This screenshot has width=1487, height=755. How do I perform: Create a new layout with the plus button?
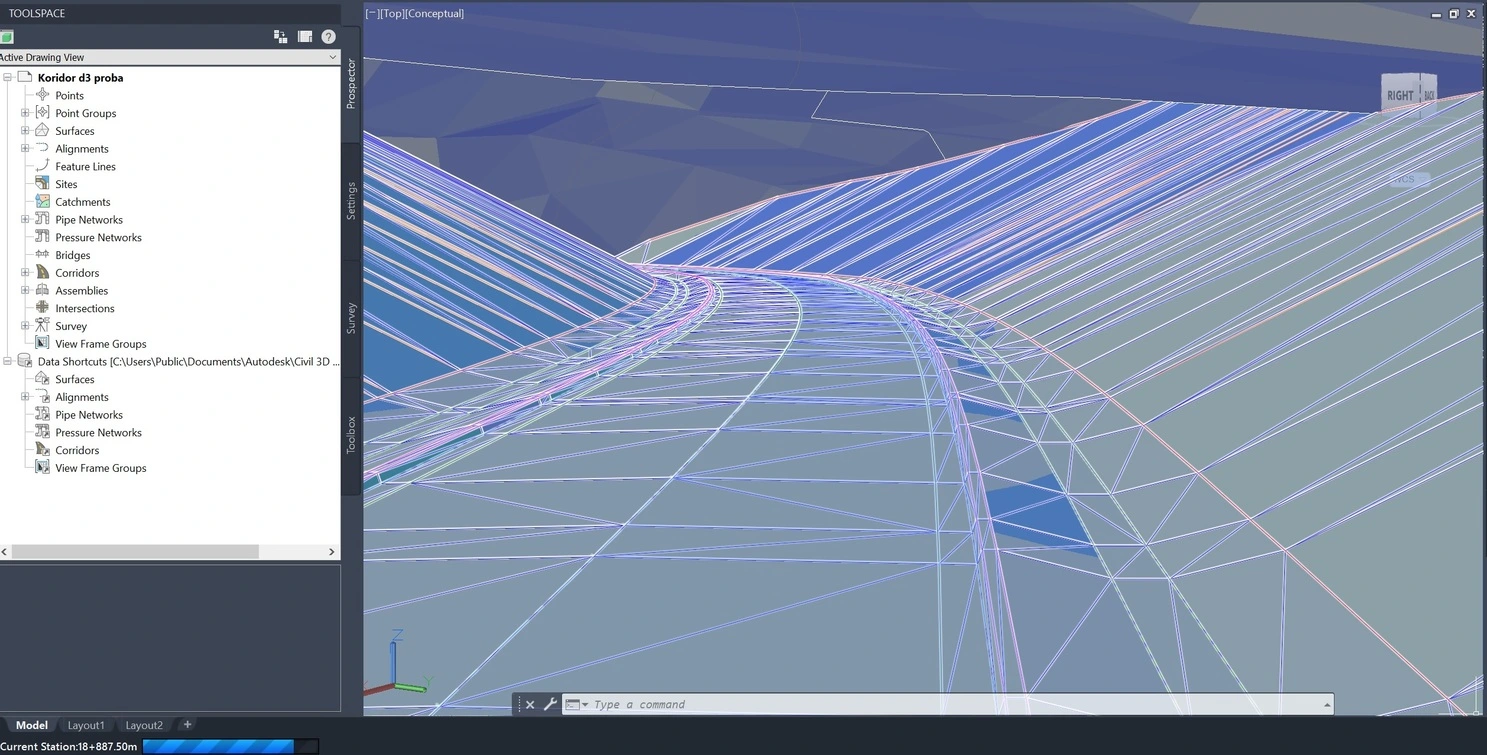(186, 724)
